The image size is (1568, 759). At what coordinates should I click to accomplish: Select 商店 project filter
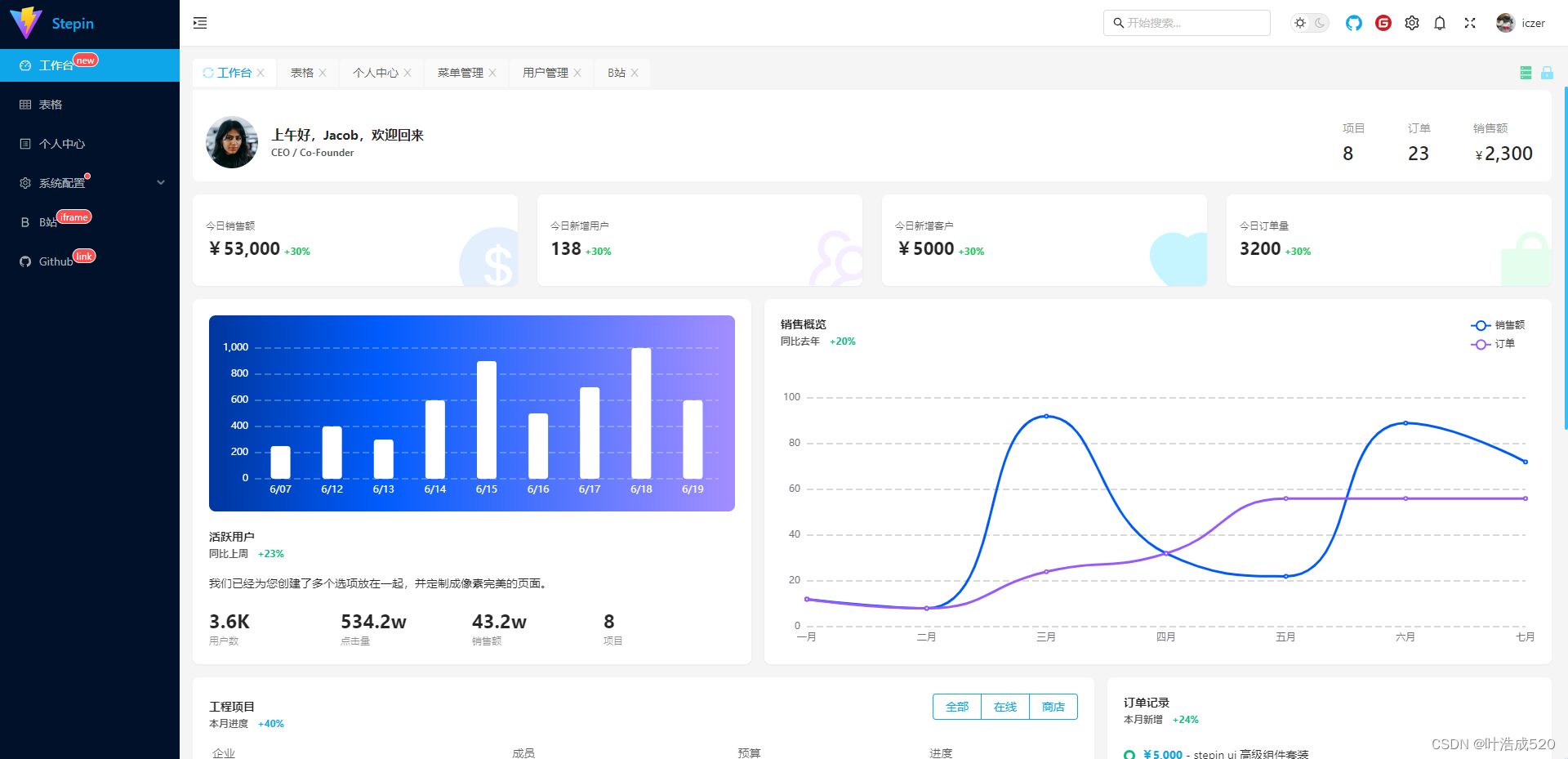(1053, 707)
